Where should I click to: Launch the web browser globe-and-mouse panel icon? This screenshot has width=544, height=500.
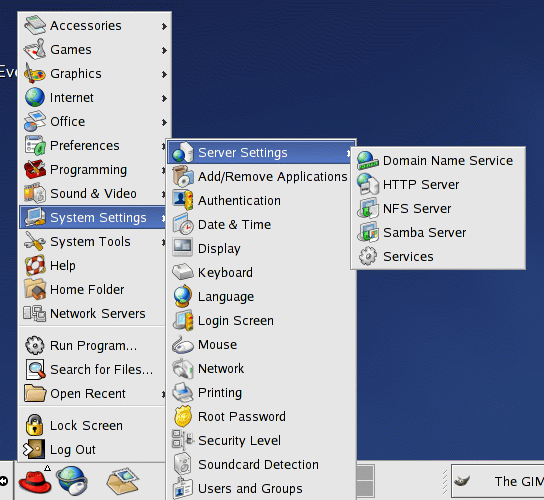point(72,481)
